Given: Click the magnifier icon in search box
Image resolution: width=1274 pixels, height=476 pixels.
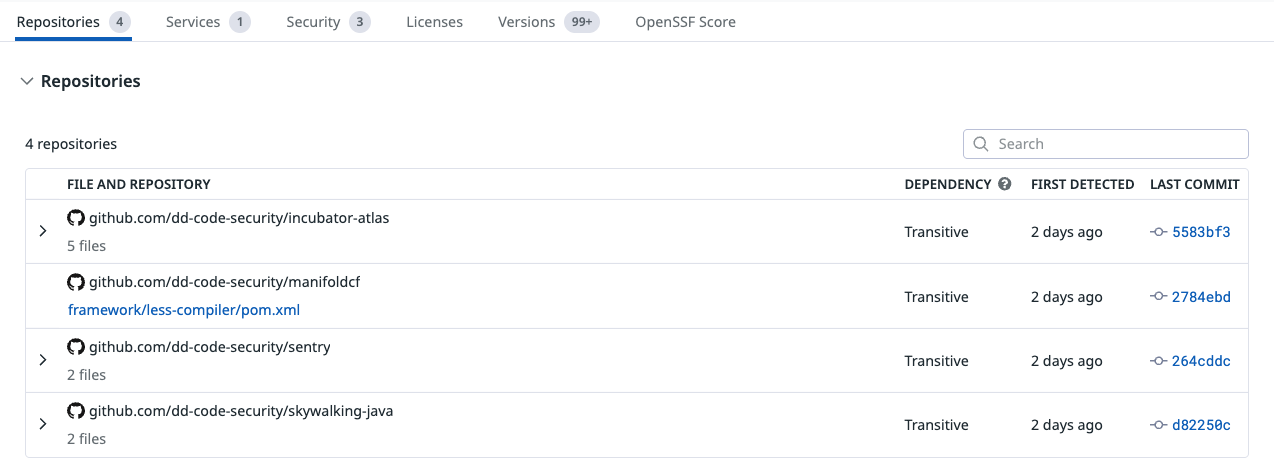Looking at the screenshot, I should [981, 144].
